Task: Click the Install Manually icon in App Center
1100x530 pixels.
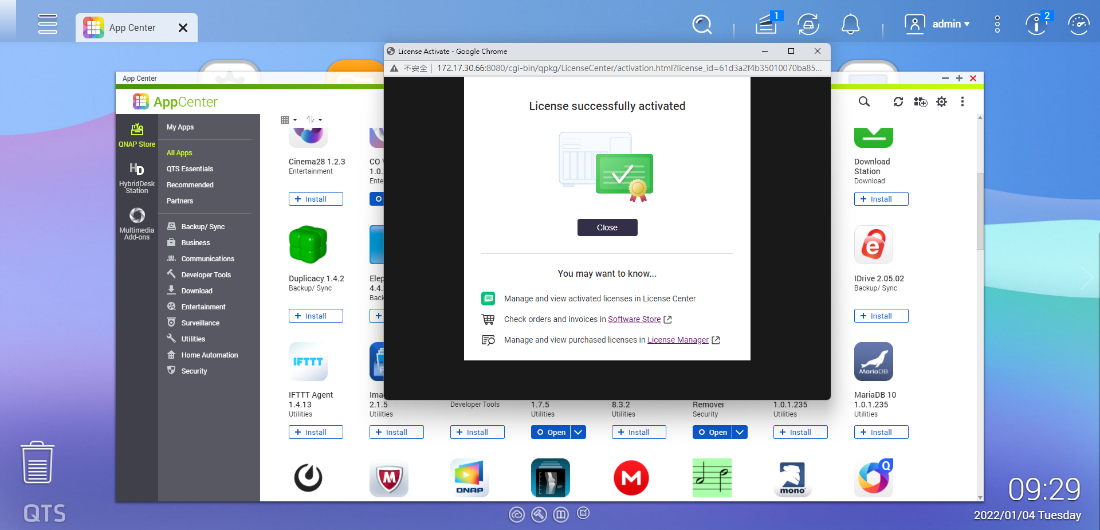Action: pyautogui.click(x=920, y=102)
